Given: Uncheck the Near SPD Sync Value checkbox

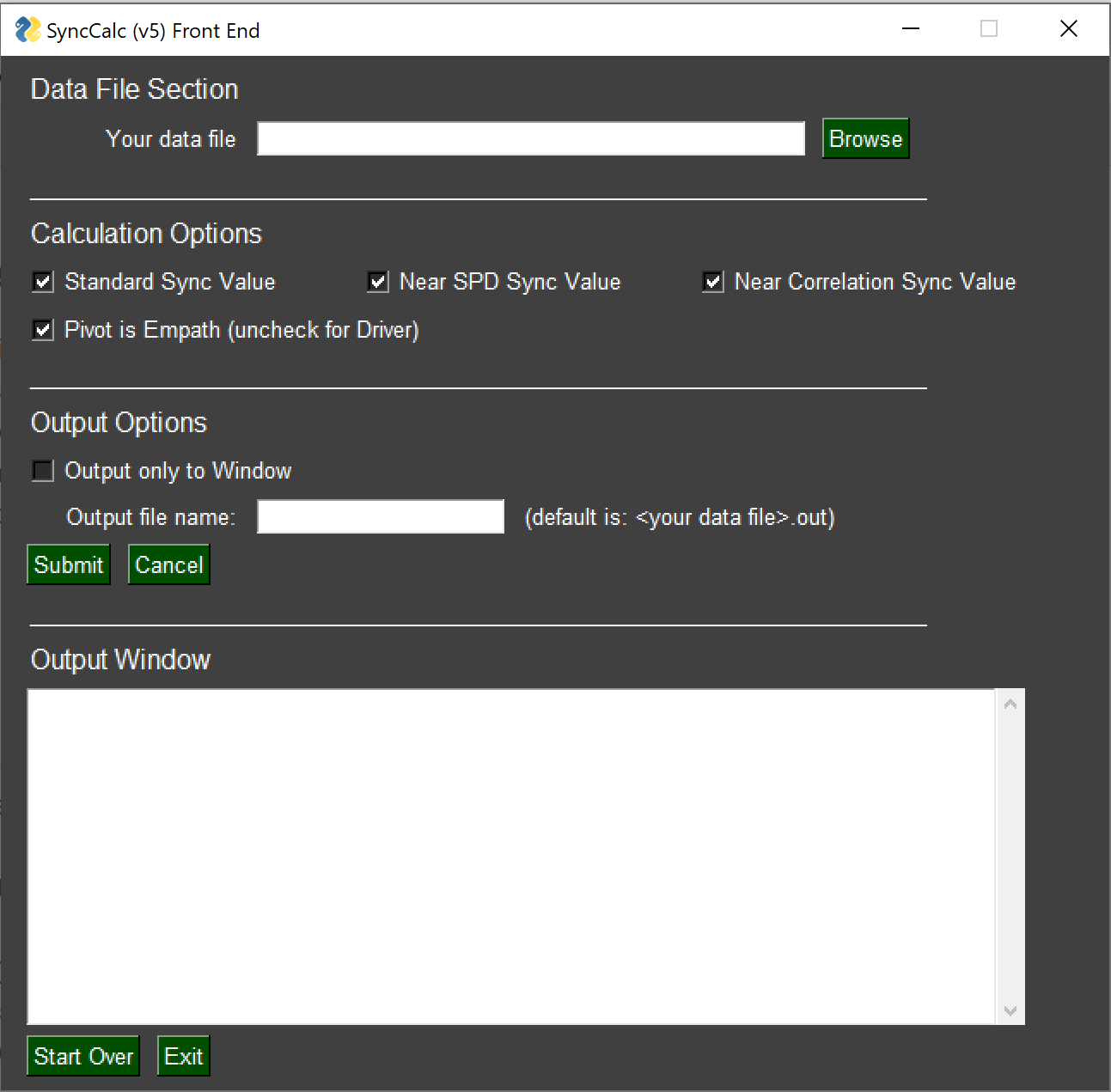Looking at the screenshot, I should coord(377,282).
